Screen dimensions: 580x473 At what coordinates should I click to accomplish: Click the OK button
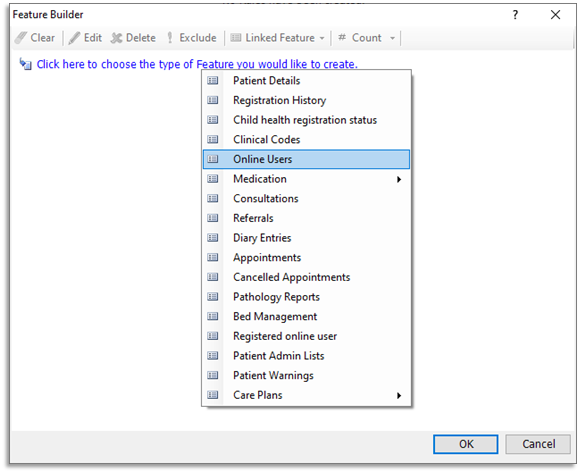pyautogui.click(x=466, y=444)
